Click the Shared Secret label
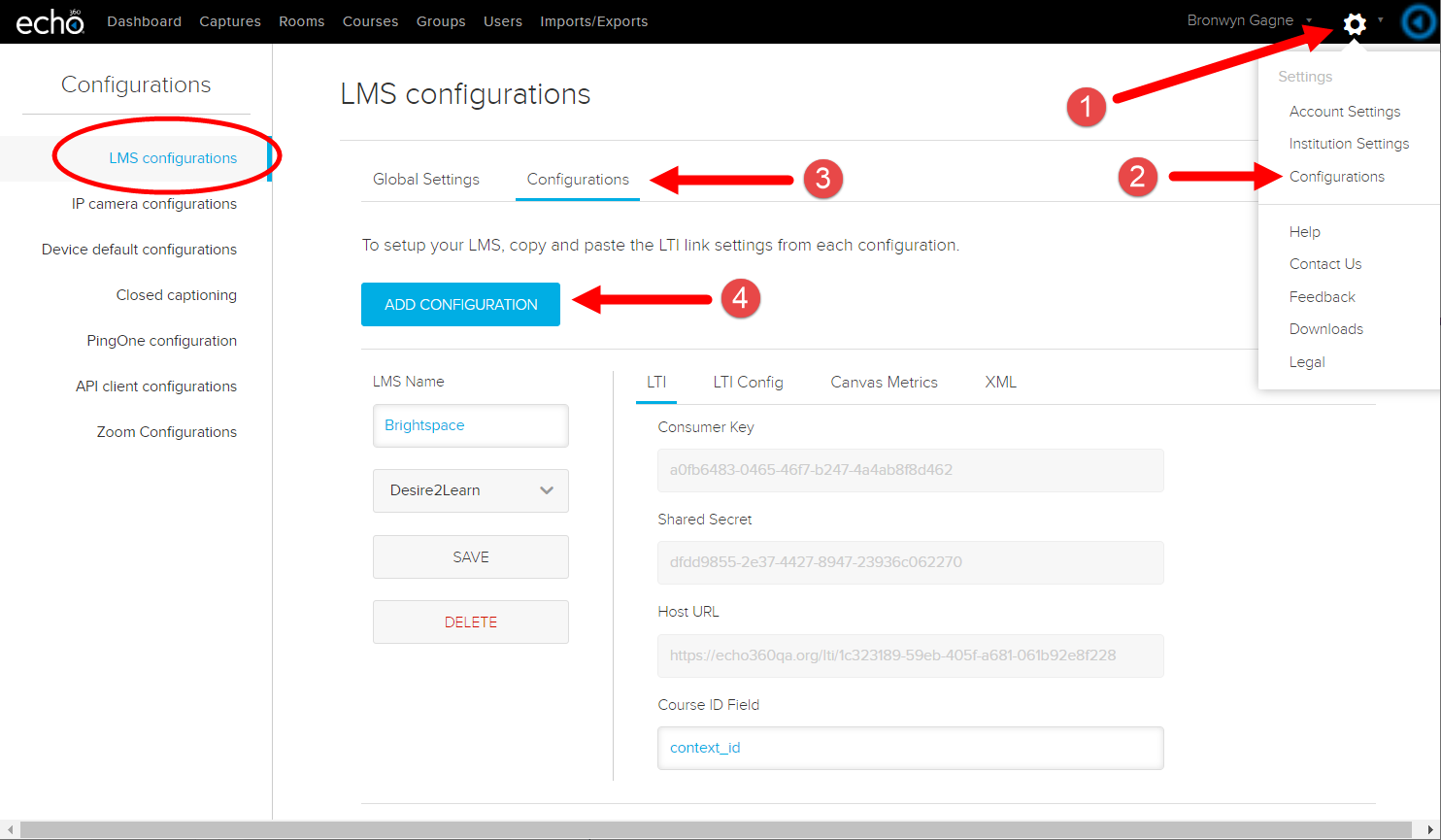The height and width of the screenshot is (840, 1441). pos(704,520)
